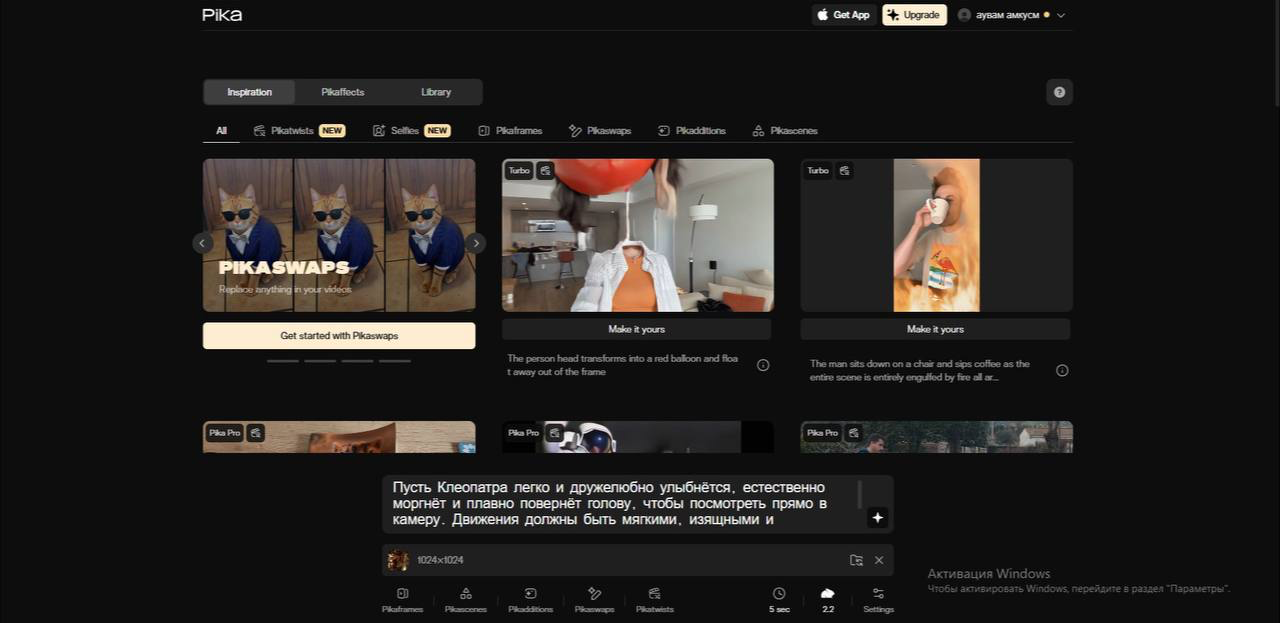Open the help question mark icon
The height and width of the screenshot is (623, 1280).
(x=1059, y=92)
